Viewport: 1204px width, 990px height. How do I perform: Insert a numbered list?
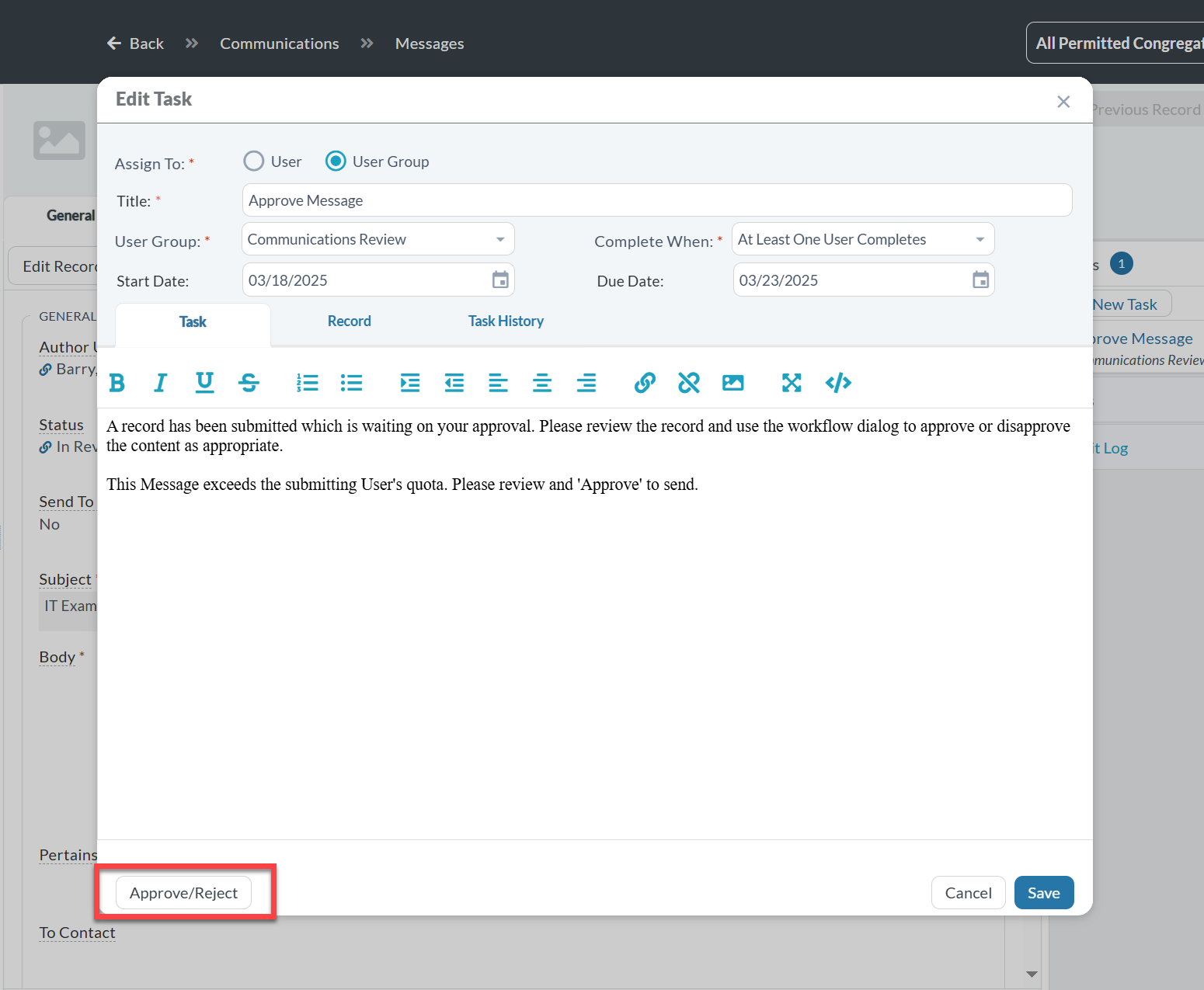[308, 383]
